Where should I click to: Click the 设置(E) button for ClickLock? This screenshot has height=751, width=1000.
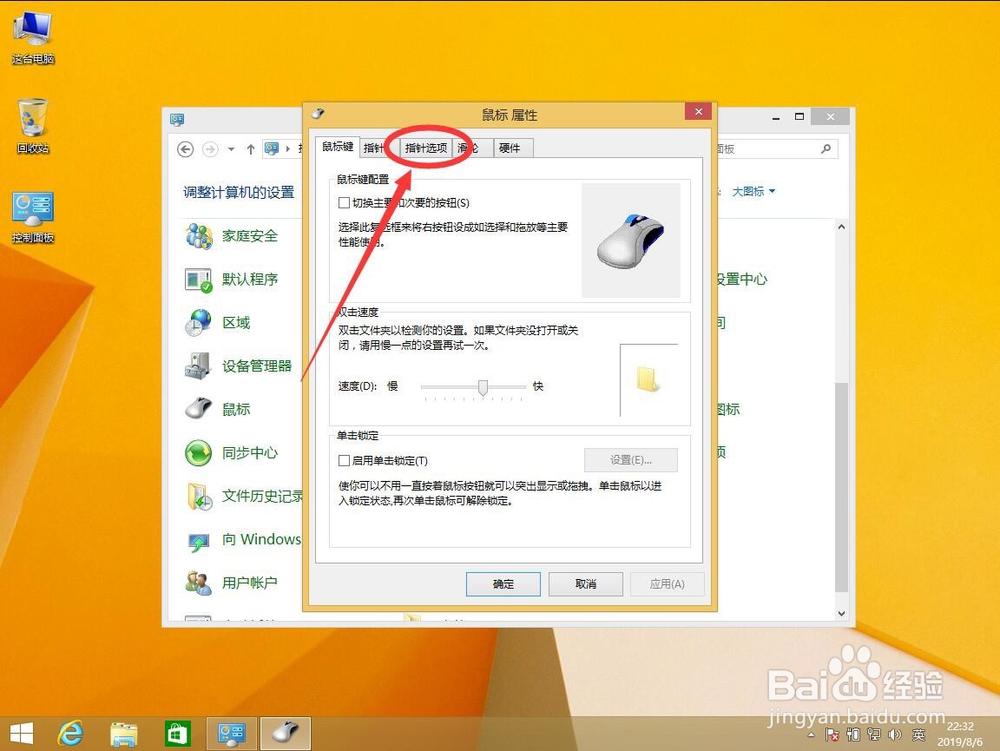pos(630,460)
